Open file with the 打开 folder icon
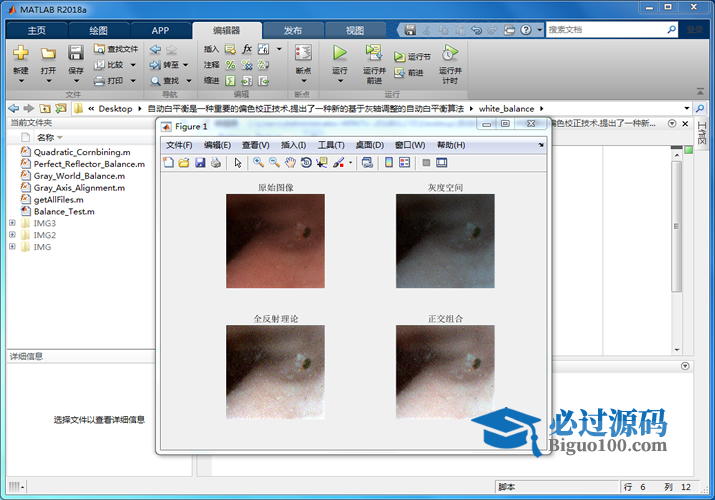 48,53
